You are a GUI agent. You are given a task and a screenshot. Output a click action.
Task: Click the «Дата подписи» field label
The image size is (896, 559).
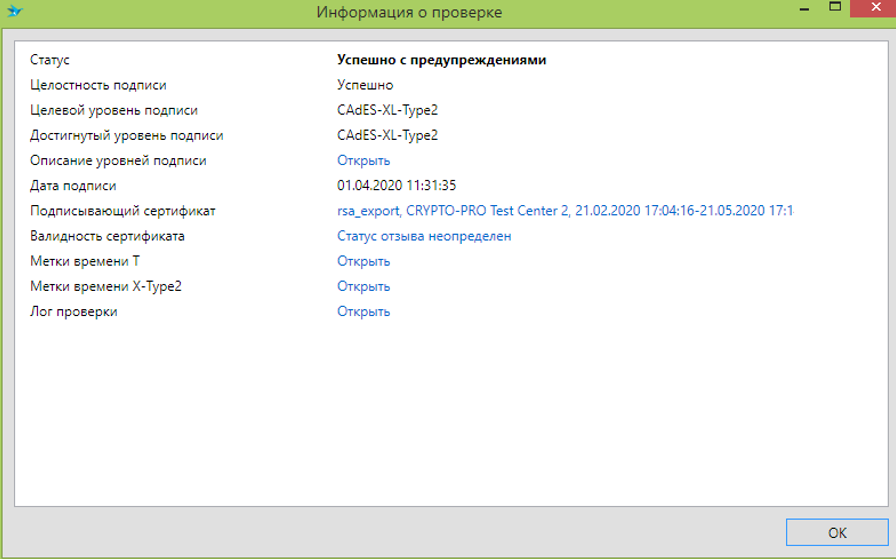point(73,186)
